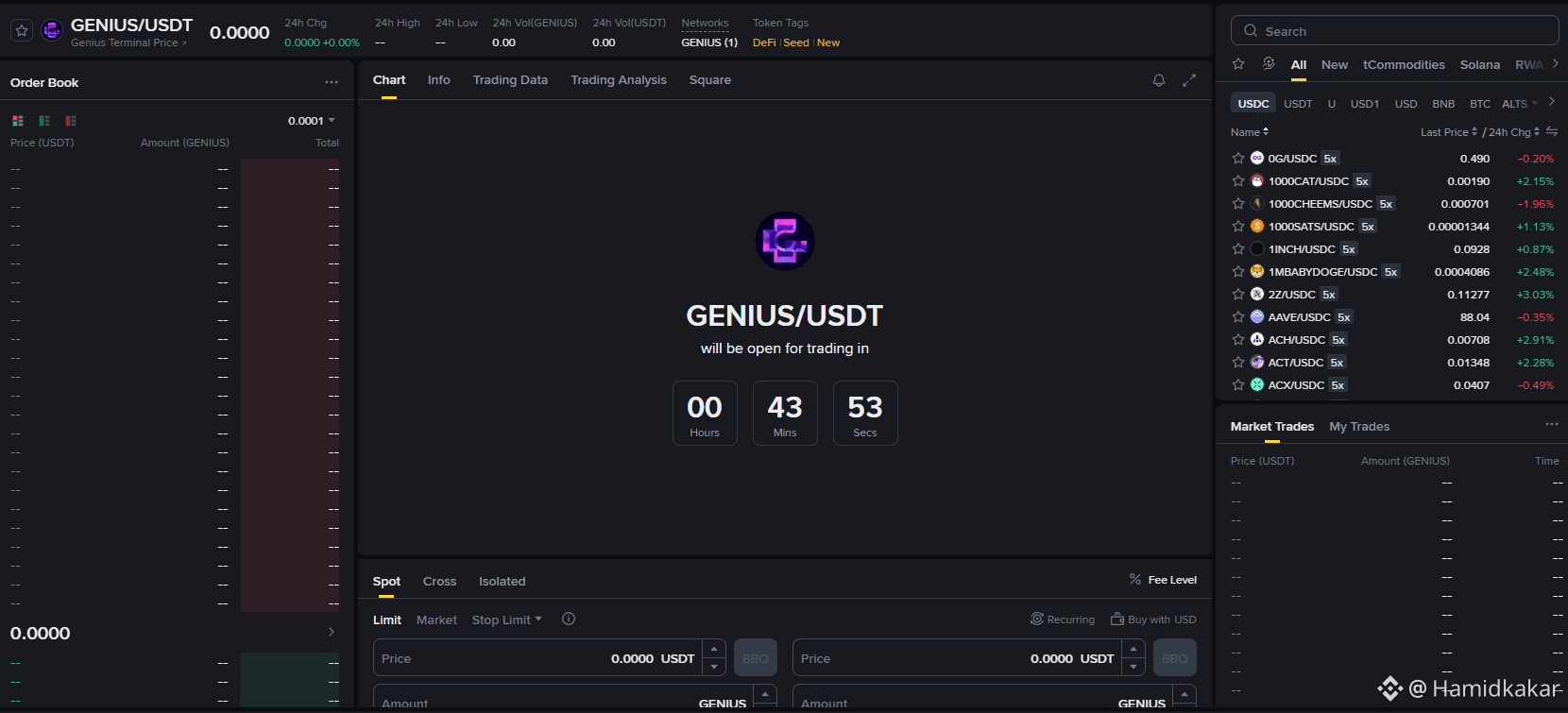The width and height of the screenshot is (1568, 713).
Task: Open the ALTS quote dropdown
Action: tap(1520, 104)
